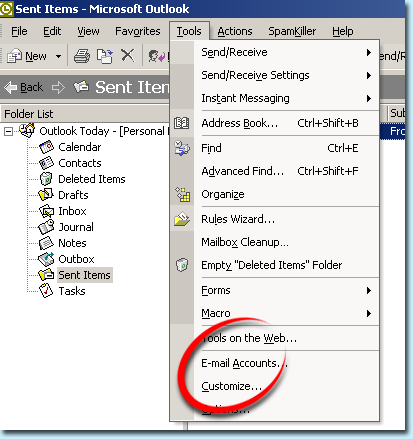413x439 pixels.
Task: Open the Edit menu
Action: 52,31
